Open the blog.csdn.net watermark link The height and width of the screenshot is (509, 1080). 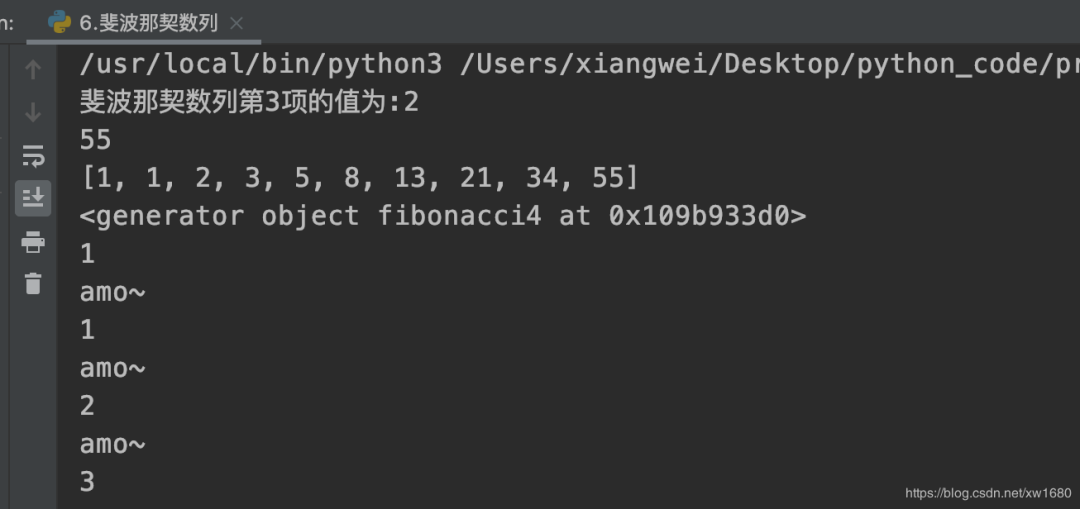click(988, 493)
